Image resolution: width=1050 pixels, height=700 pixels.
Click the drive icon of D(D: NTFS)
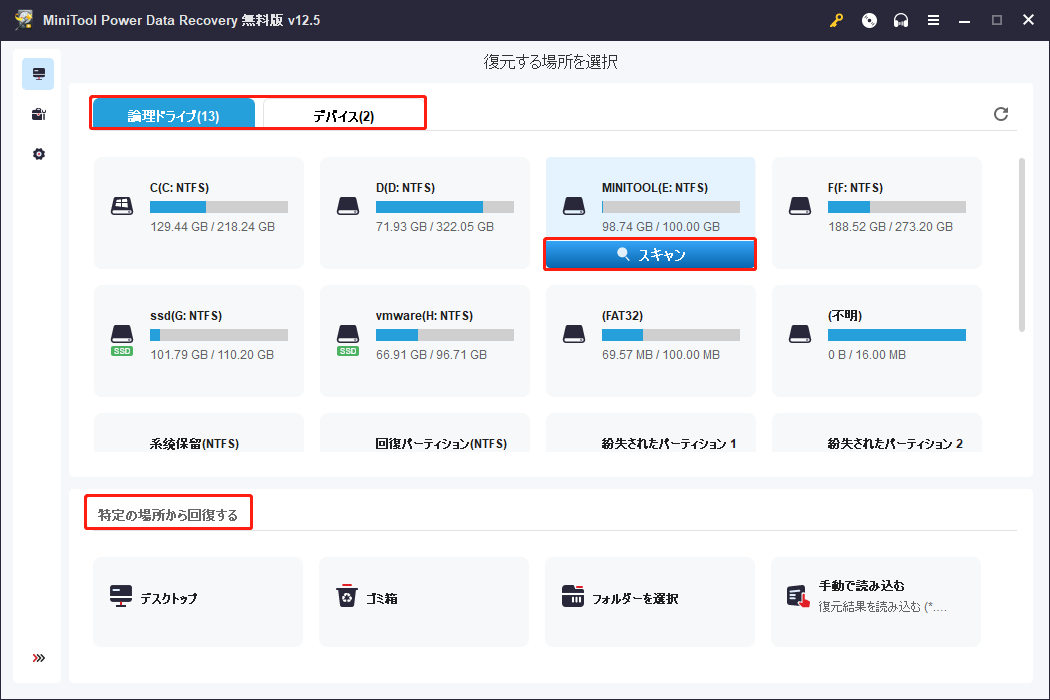click(348, 206)
